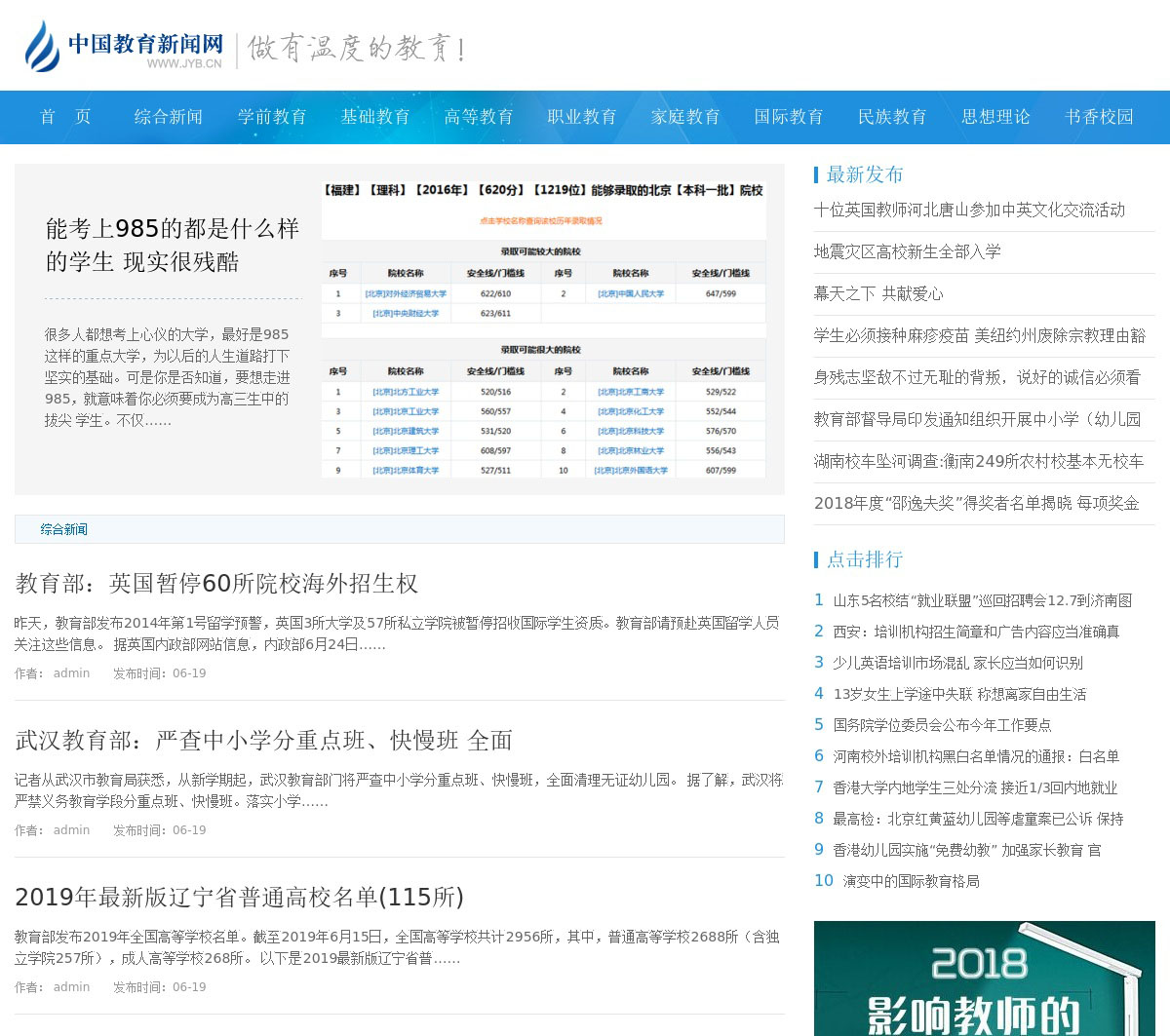Open the 职业教育 navigation item
The height and width of the screenshot is (1036, 1170).
pos(582,117)
